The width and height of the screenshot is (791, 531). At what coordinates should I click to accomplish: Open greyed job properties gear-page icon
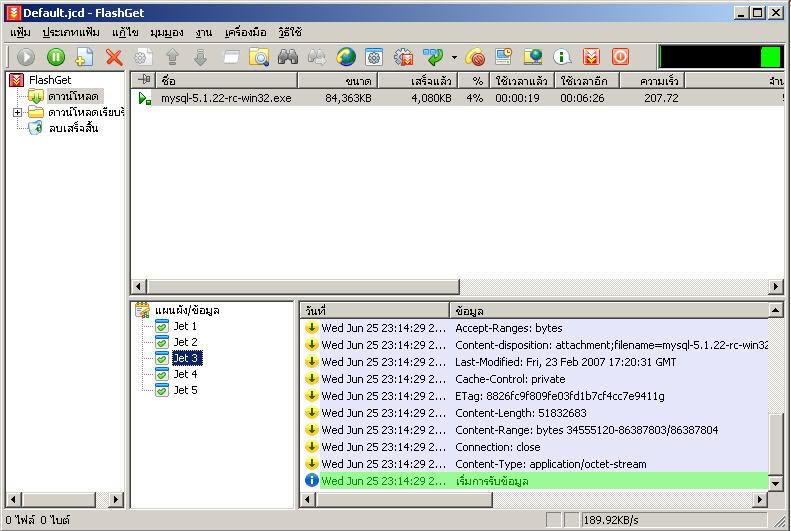pos(143,57)
